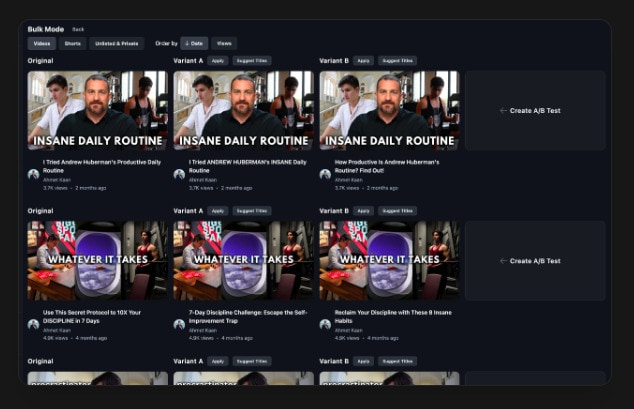Sort videos by Views

224,44
